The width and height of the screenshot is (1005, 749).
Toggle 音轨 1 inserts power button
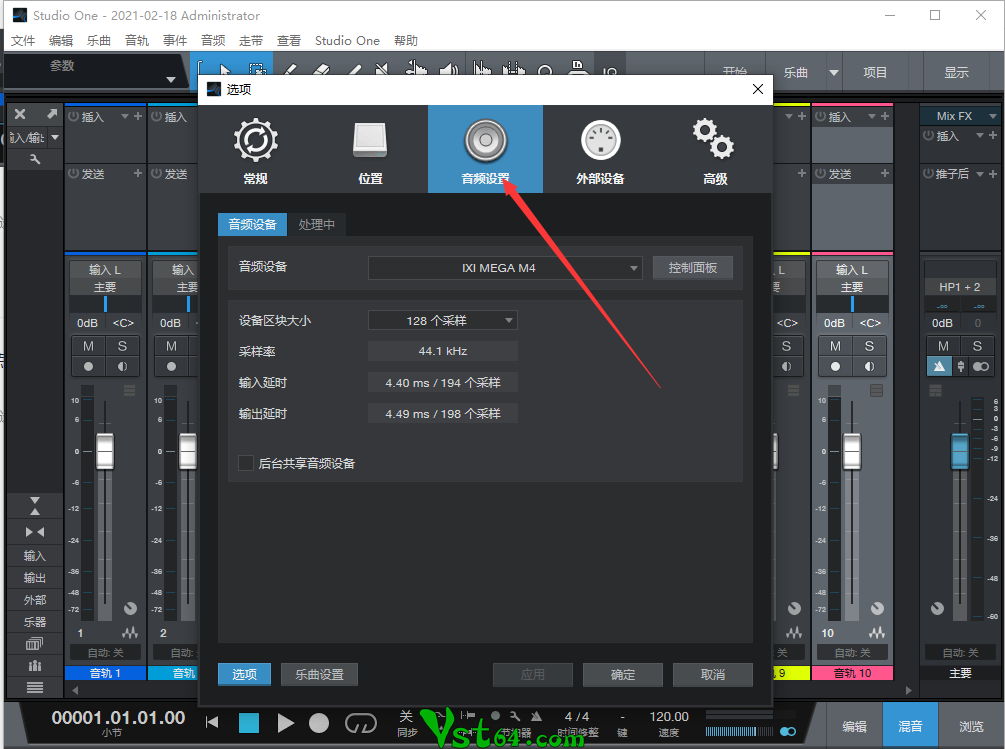[73, 116]
